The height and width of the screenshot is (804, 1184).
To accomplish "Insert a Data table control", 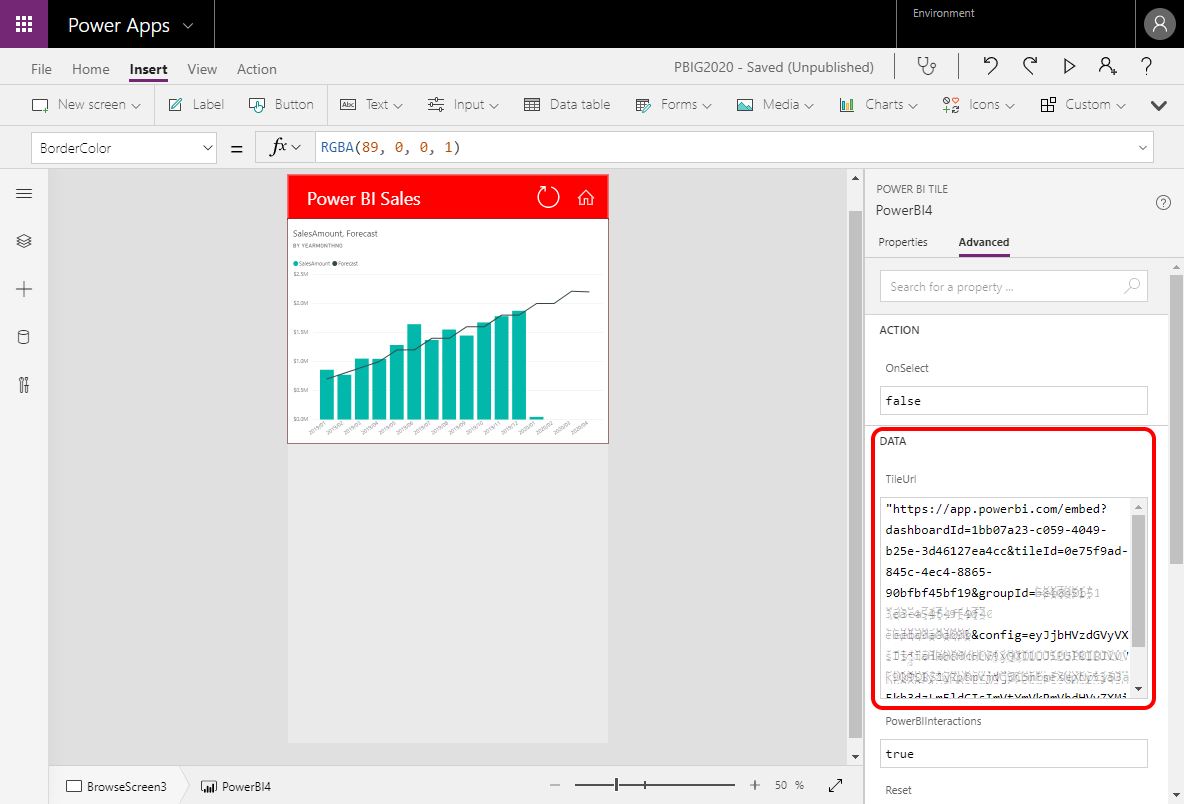I will coord(567,104).
